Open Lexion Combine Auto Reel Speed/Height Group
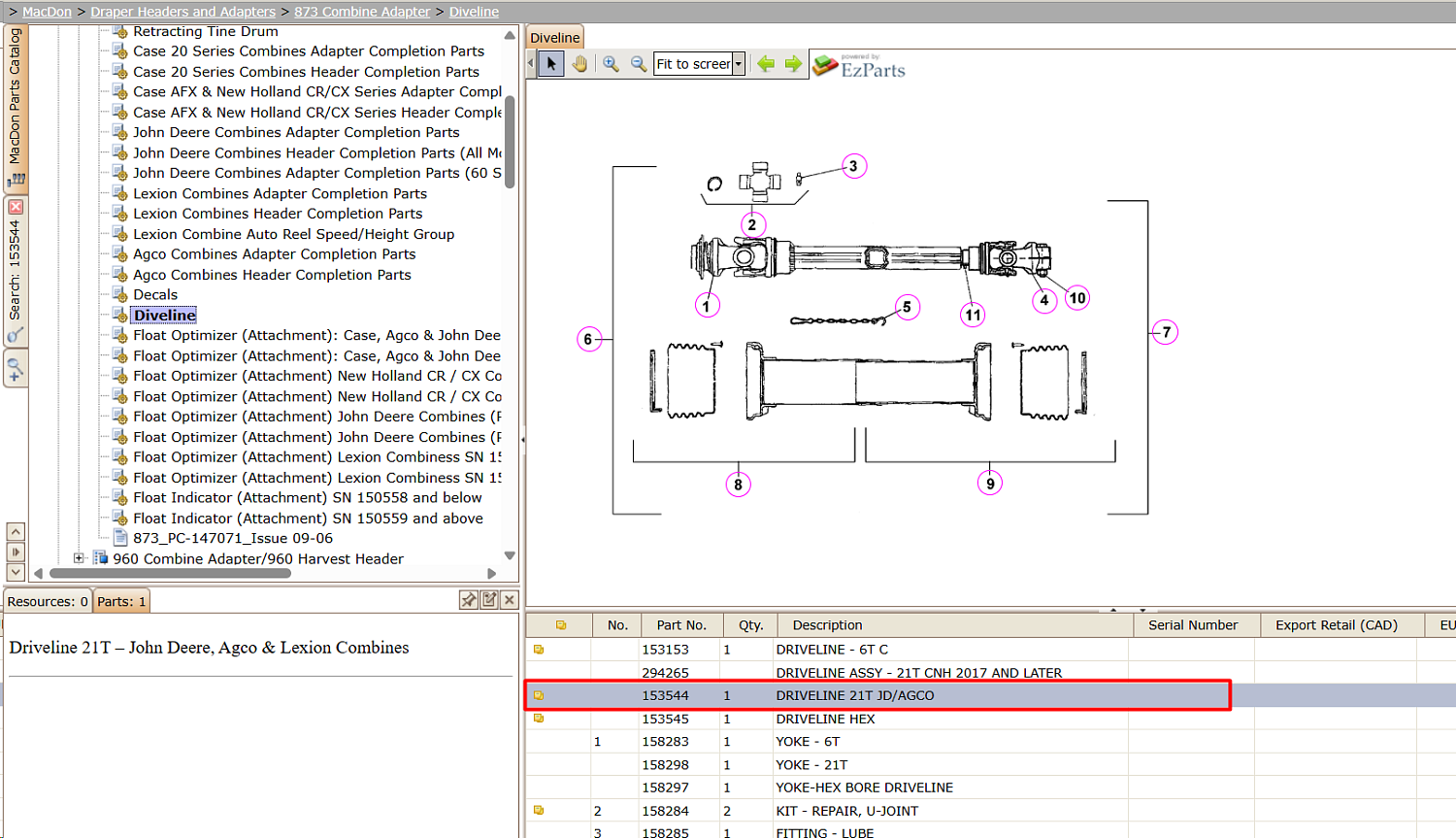1456x838 pixels. click(293, 234)
